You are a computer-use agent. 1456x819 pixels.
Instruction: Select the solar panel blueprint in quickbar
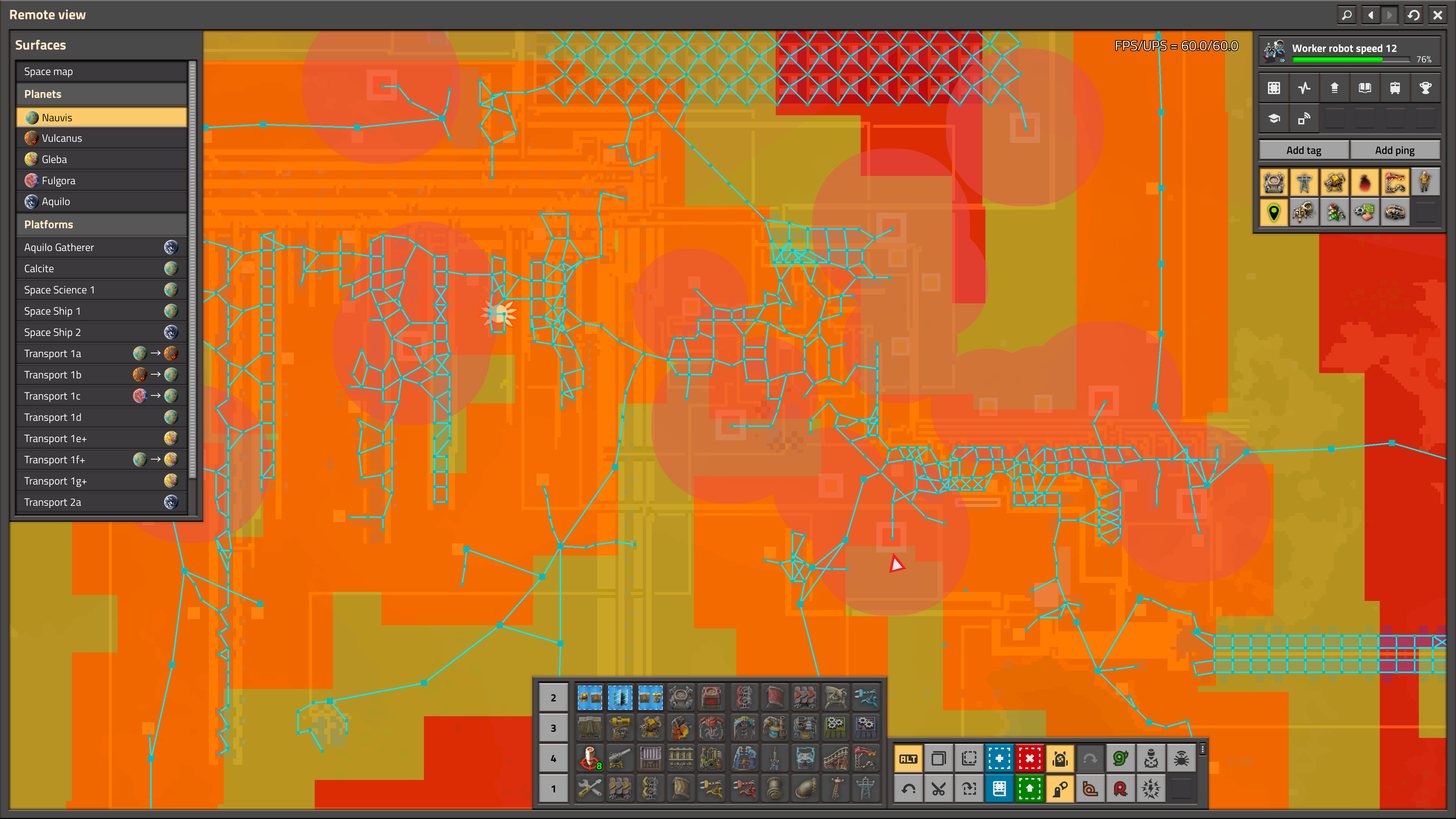tap(620, 698)
